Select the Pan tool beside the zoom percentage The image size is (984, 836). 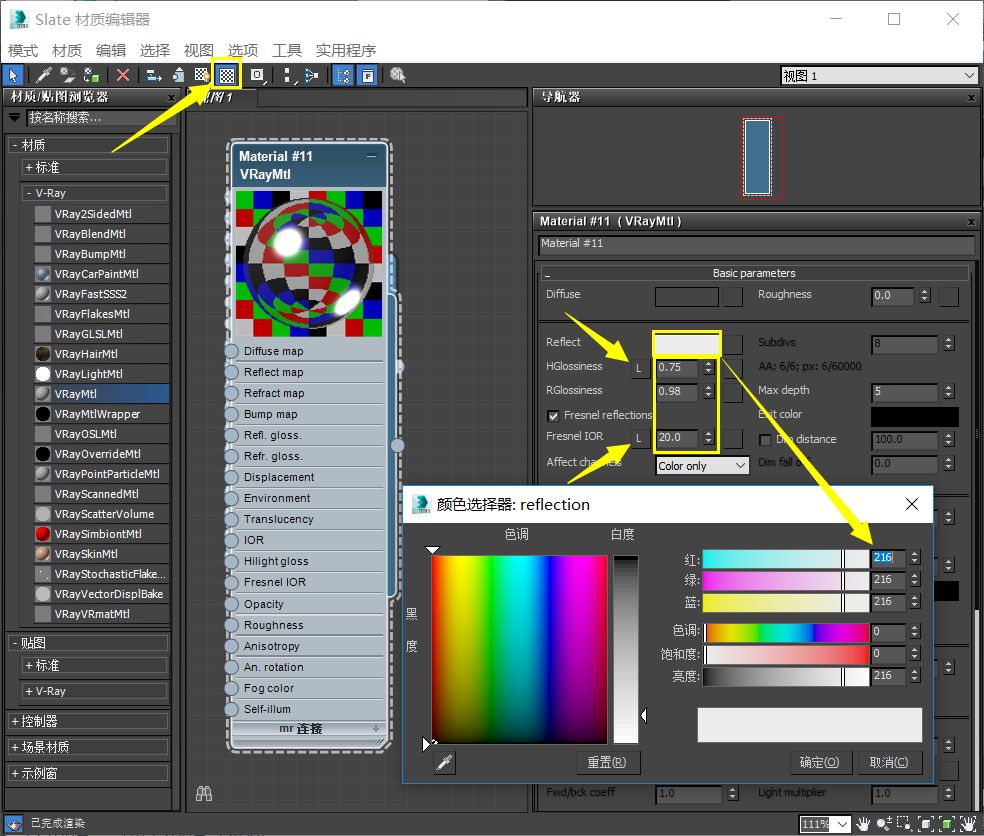[x=864, y=823]
